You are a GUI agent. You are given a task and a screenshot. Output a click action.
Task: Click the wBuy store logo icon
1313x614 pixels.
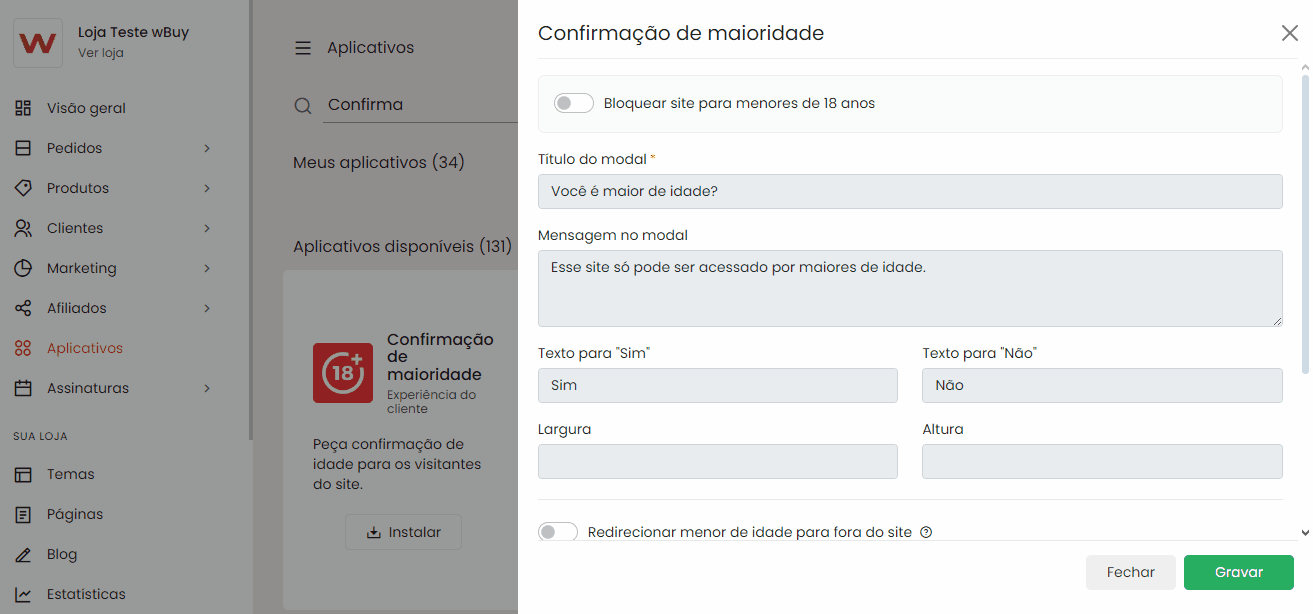pyautogui.click(x=38, y=43)
